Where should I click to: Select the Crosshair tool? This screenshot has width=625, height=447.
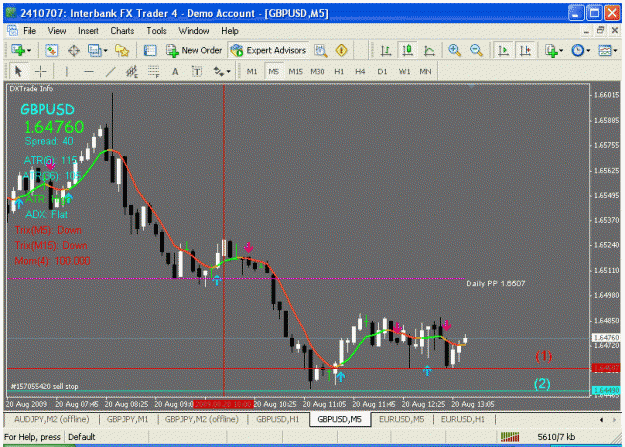point(40,71)
